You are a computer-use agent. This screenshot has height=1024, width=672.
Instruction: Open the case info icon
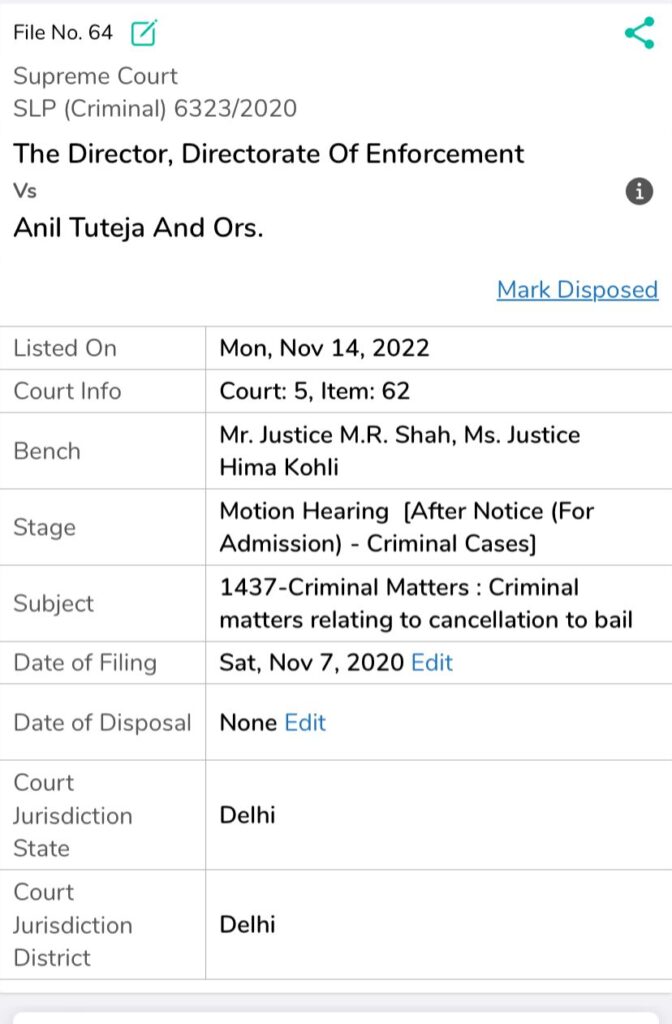coord(639,191)
